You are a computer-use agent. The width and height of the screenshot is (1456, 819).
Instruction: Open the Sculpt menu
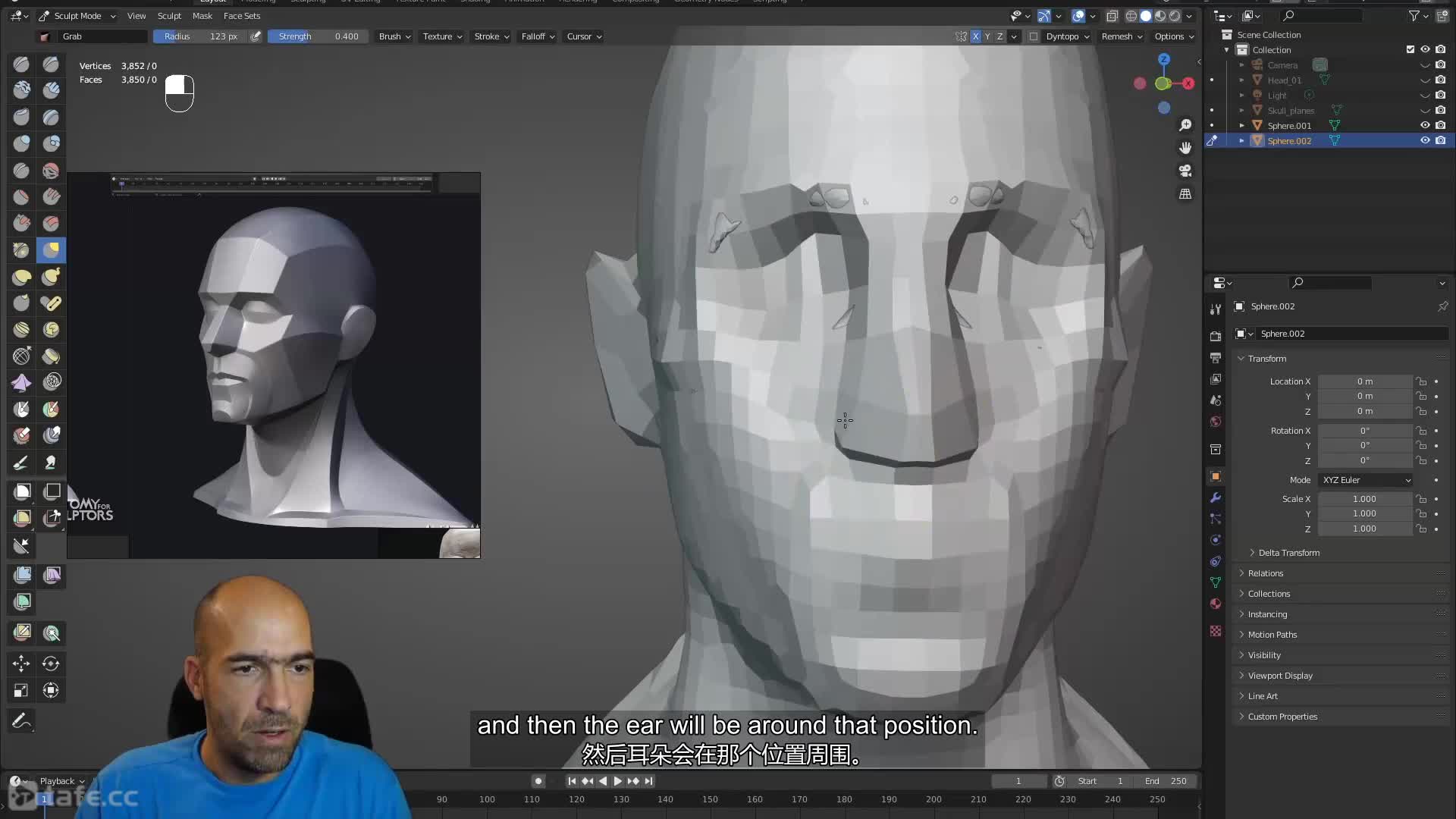click(169, 16)
